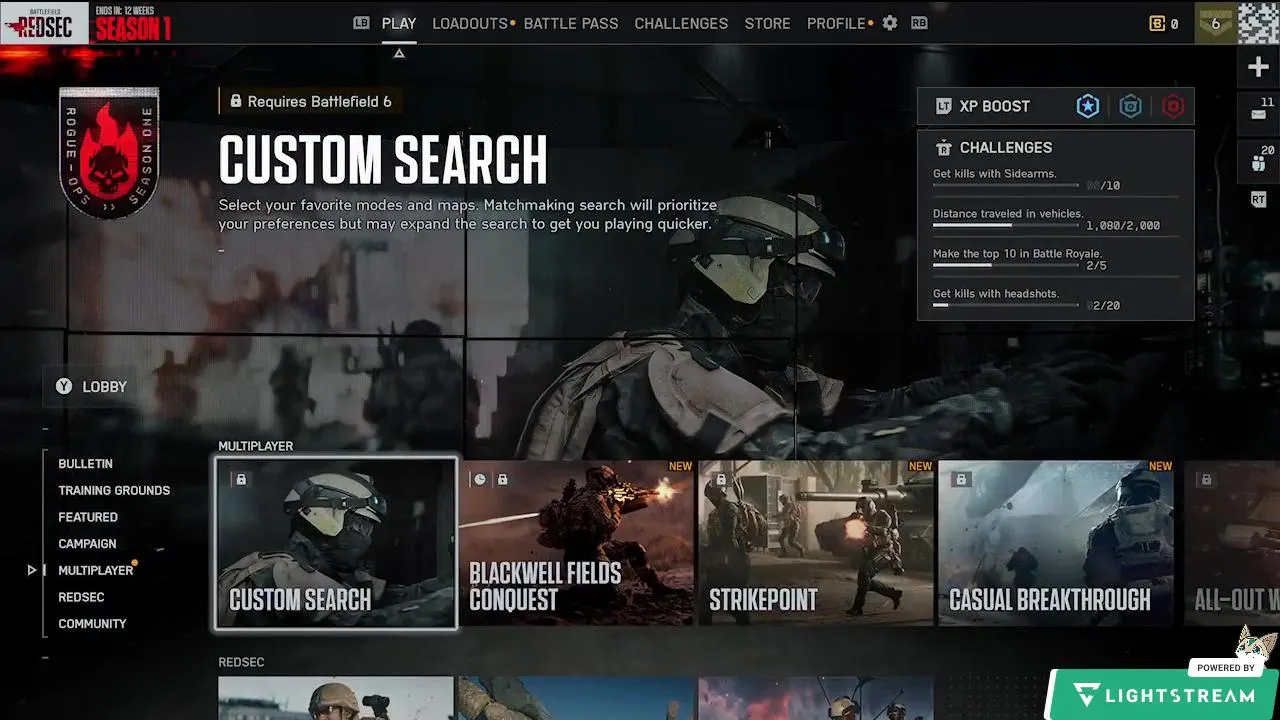Click the Battle Royale top 10 progress bar
Screen dimensions: 1280x720
coord(1006,265)
